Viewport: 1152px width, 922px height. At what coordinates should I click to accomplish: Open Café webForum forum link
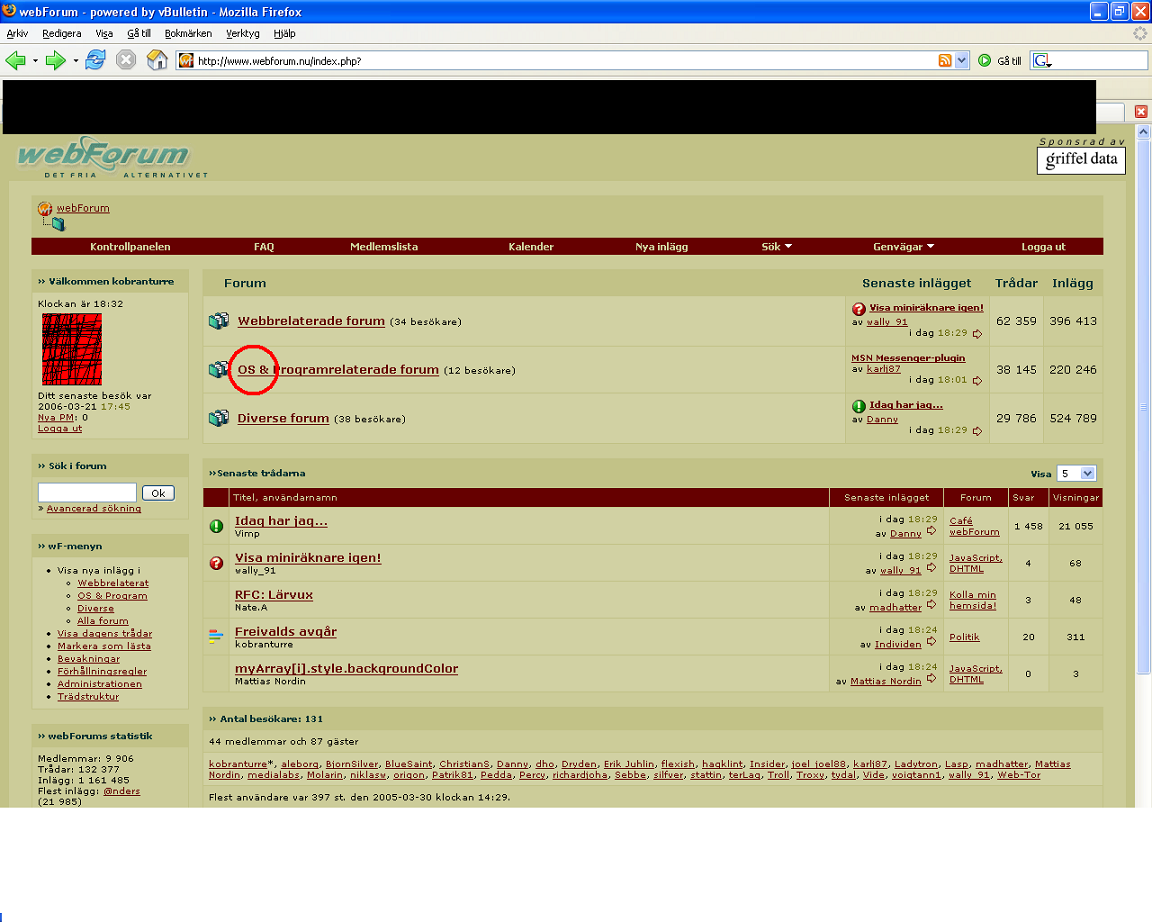coord(974,526)
